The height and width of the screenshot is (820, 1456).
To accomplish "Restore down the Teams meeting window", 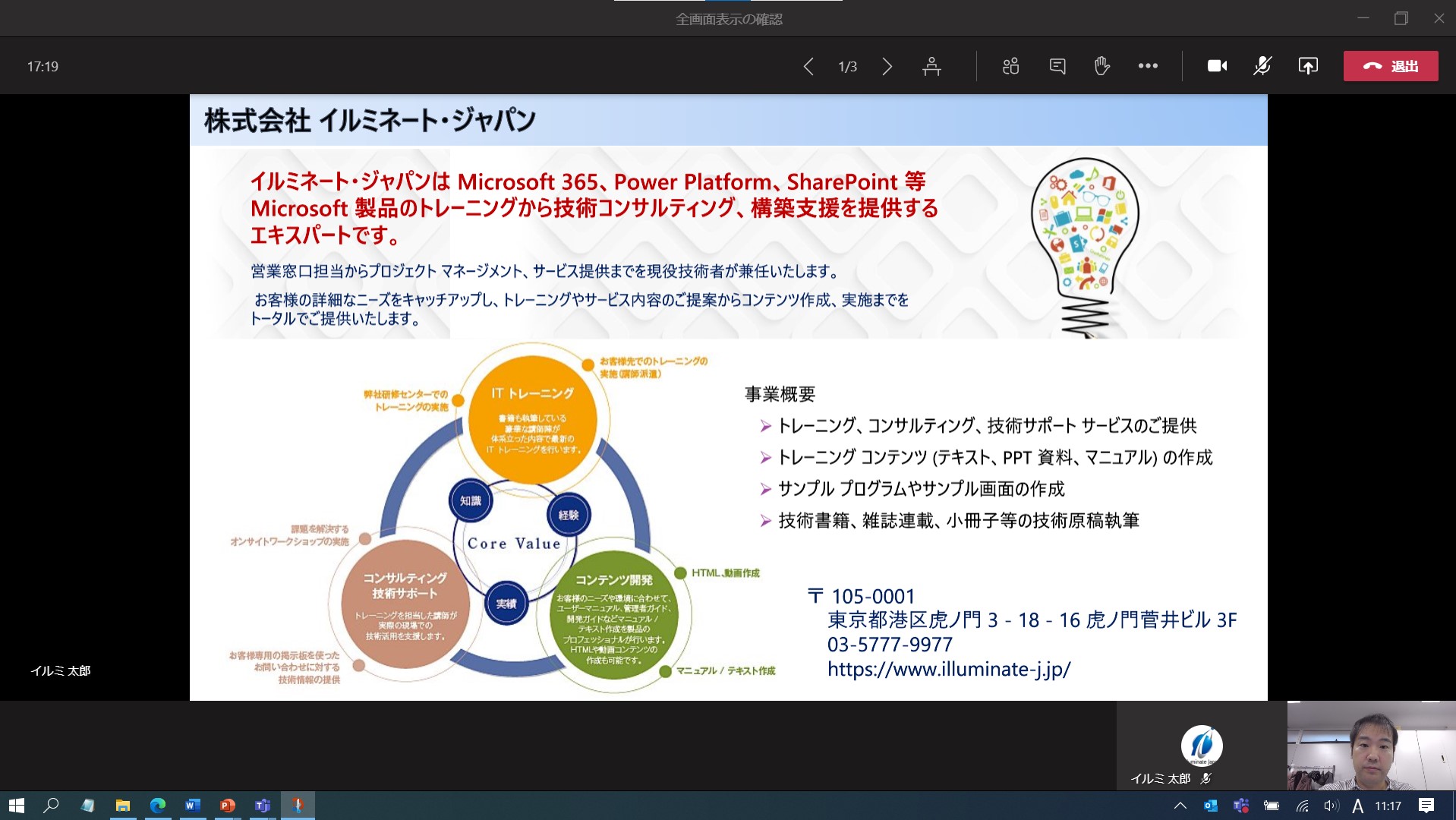I will pyautogui.click(x=1401, y=18).
